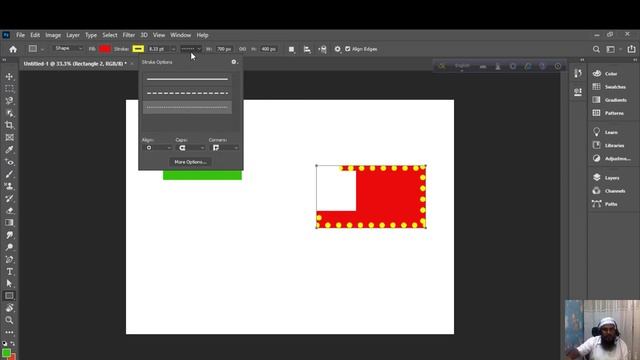Image resolution: width=640 pixels, height=360 pixels.
Task: Choose the solid line stroke preset
Action: click(187, 79)
